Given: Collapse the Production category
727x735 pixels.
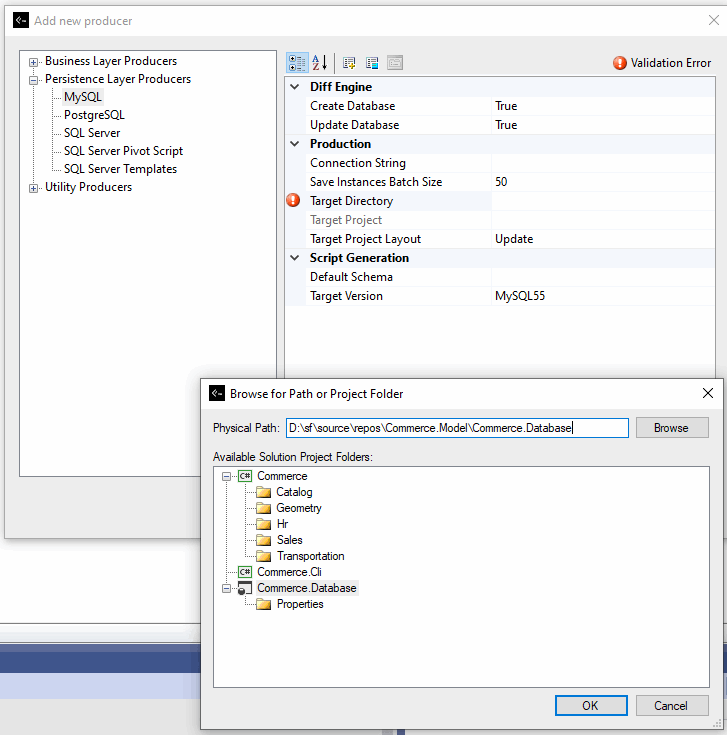Looking at the screenshot, I should click(295, 144).
